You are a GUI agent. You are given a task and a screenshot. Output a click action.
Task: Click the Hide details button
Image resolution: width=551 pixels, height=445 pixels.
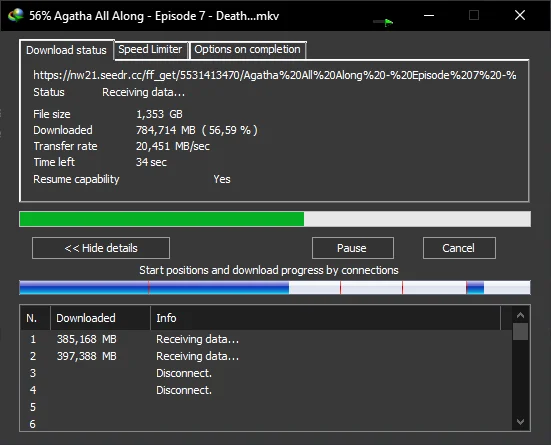(x=101, y=248)
